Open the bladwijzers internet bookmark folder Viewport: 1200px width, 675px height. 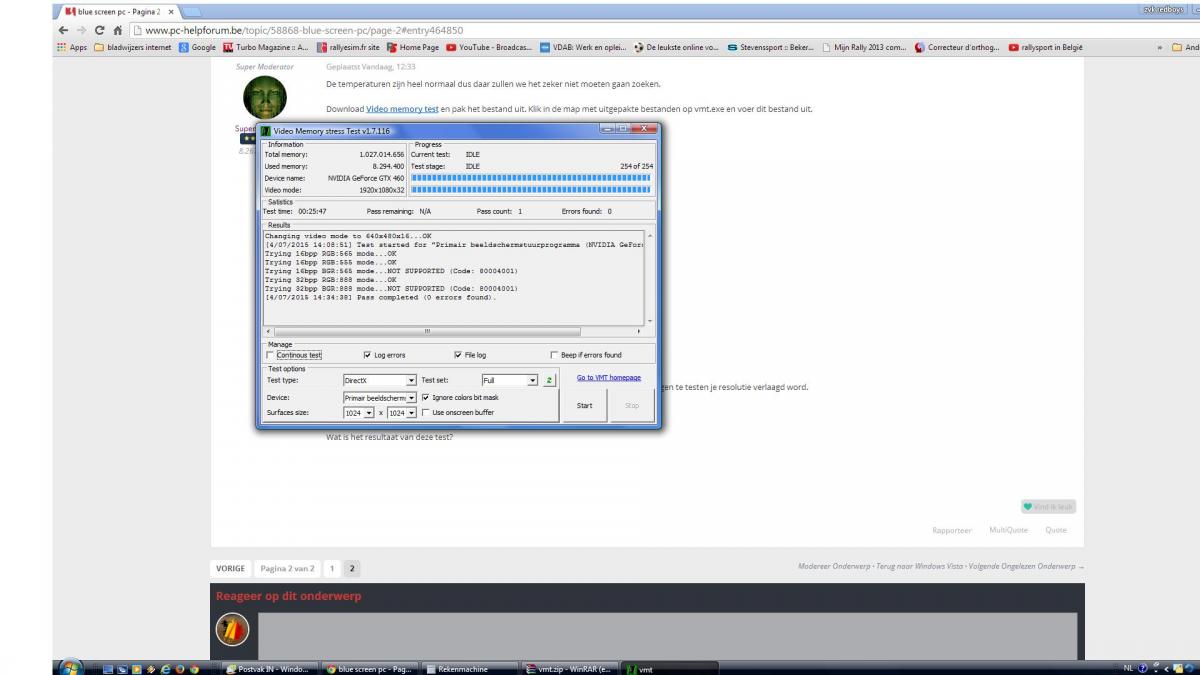tap(133, 47)
